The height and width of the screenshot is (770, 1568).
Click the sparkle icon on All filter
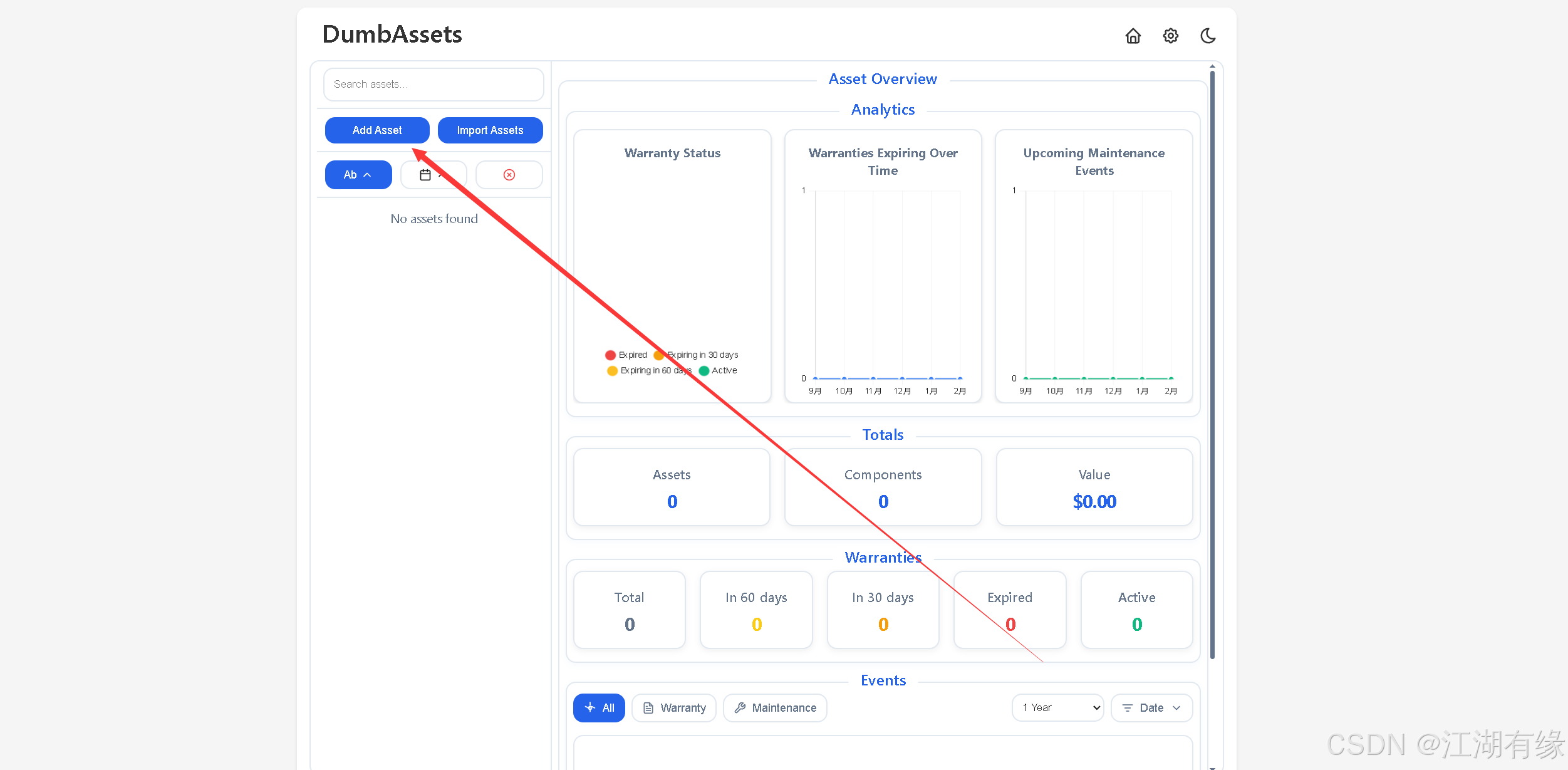[x=589, y=707]
